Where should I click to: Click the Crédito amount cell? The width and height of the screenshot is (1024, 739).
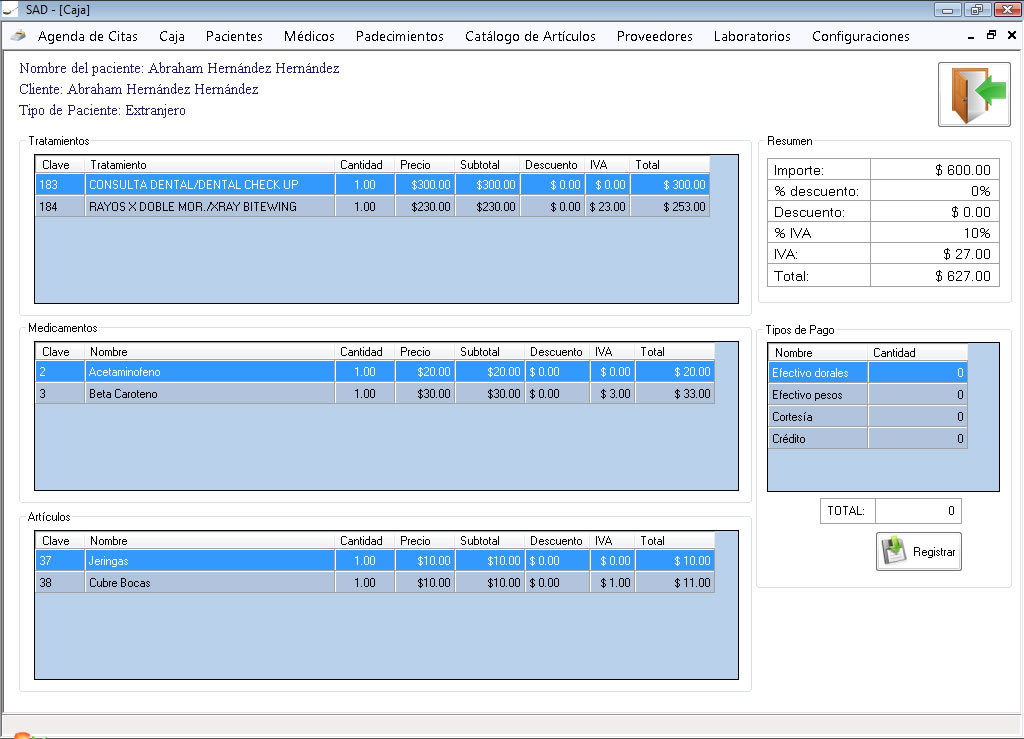pyautogui.click(x=918, y=439)
